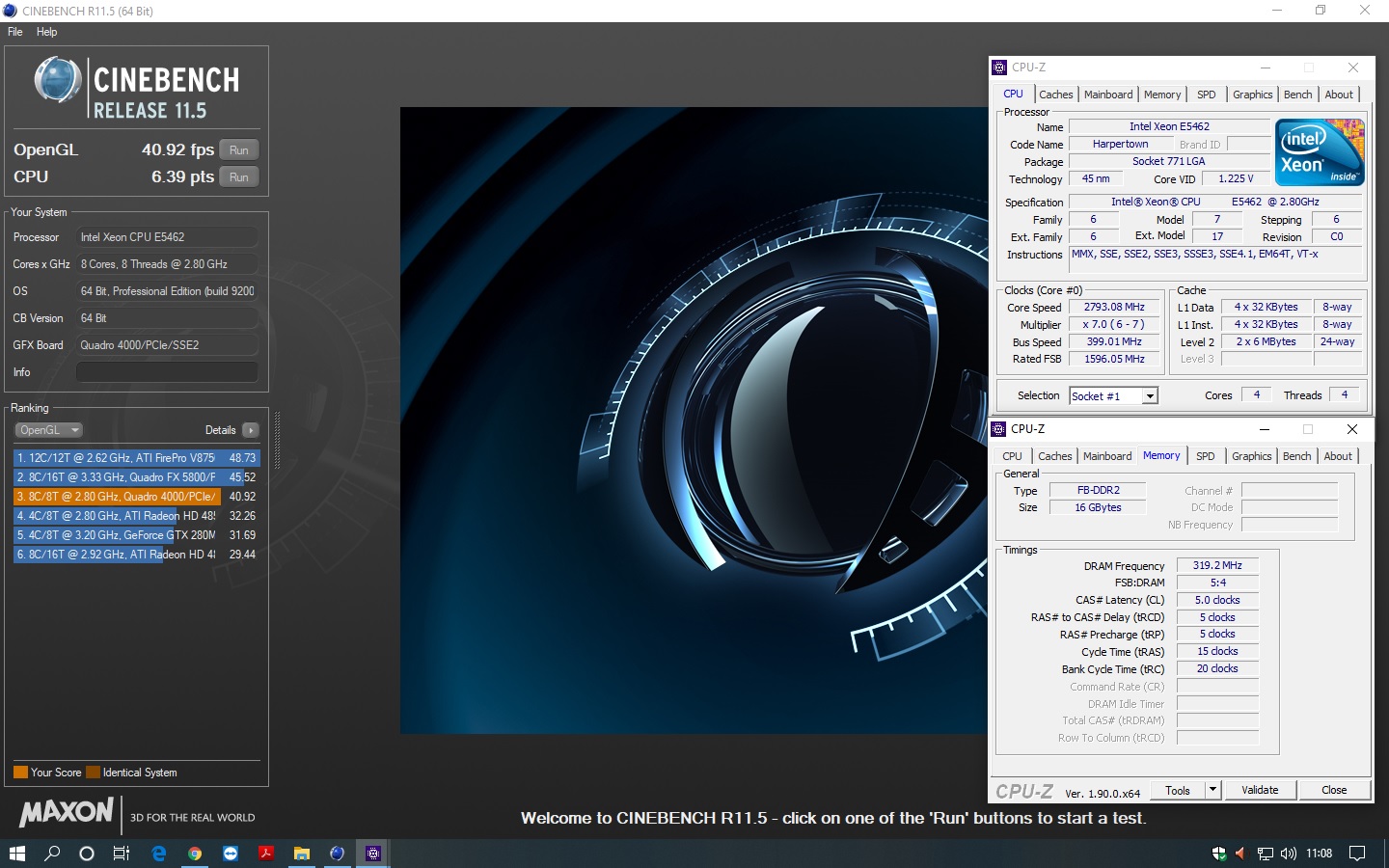This screenshot has width=1389, height=868.
Task: Click the Identical System legend swatch
Action: (x=93, y=773)
